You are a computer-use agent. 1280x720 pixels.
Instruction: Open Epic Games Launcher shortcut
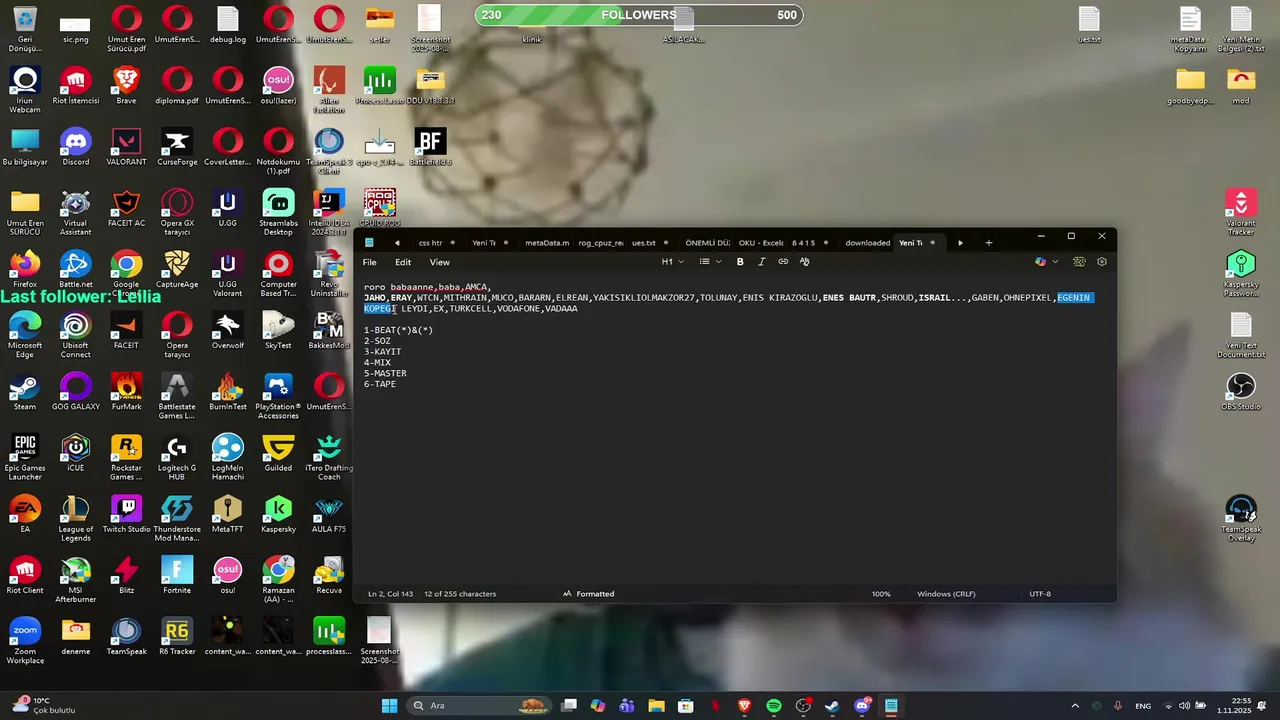(25, 457)
